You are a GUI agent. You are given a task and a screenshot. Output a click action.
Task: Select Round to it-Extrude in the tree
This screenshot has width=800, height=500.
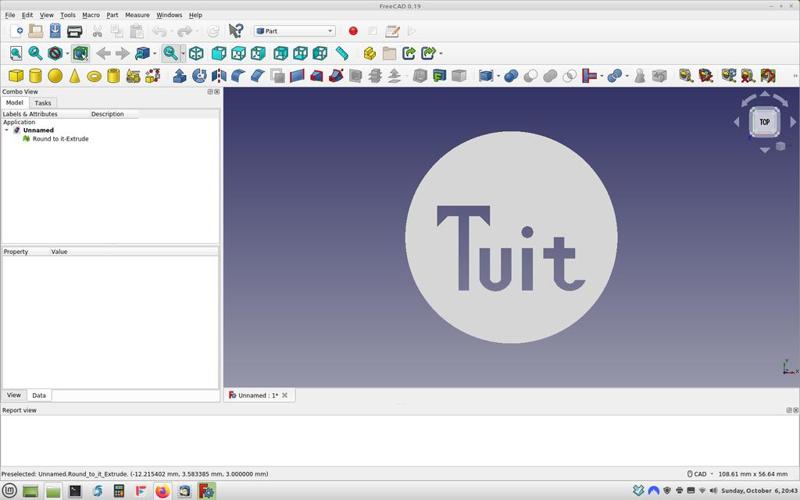coord(60,139)
